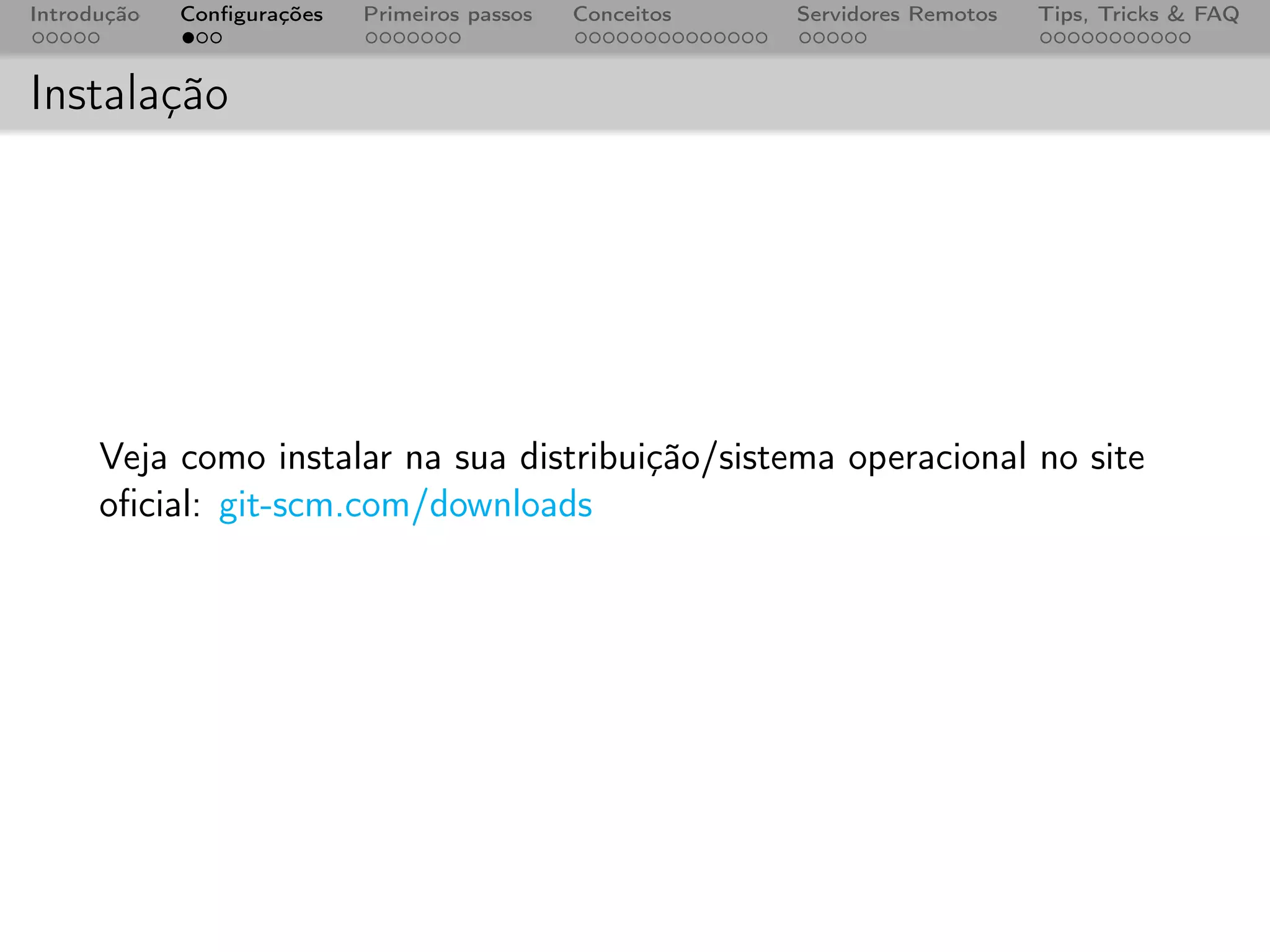Click the Instalação slide title
1270x952 pixels.
(x=130, y=94)
